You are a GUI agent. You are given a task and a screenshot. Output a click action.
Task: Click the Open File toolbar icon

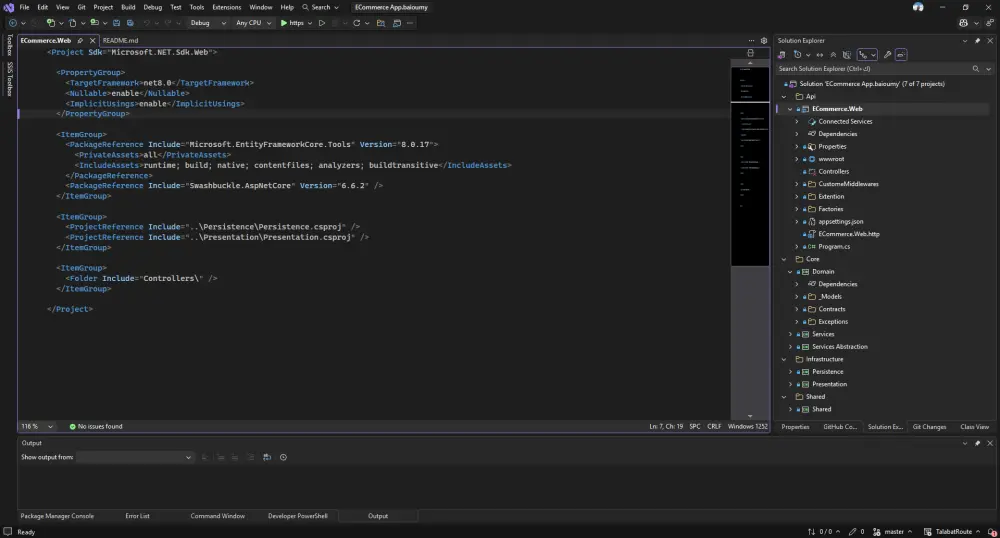coord(72,23)
